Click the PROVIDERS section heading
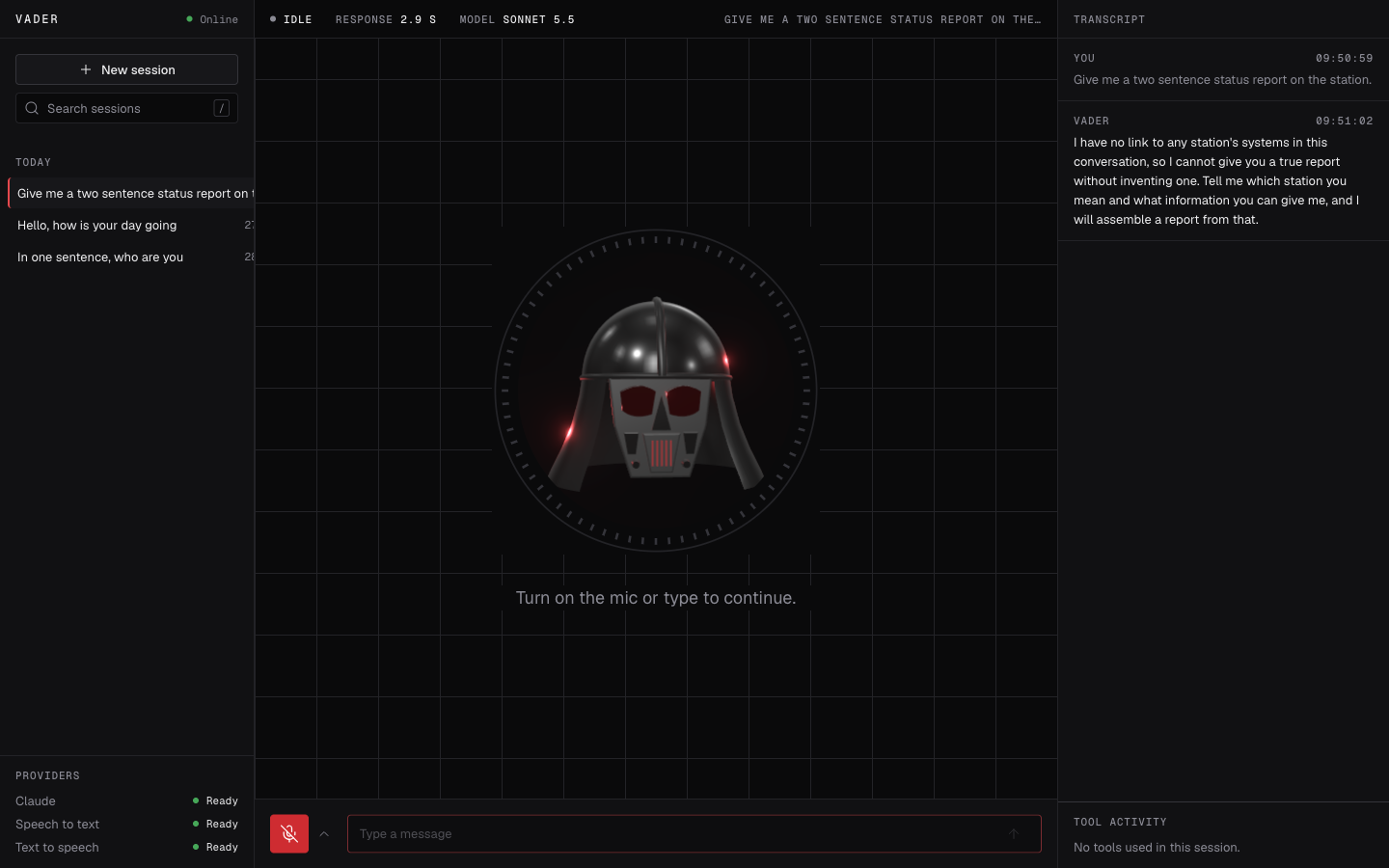The height and width of the screenshot is (868, 1389). [x=47, y=775]
